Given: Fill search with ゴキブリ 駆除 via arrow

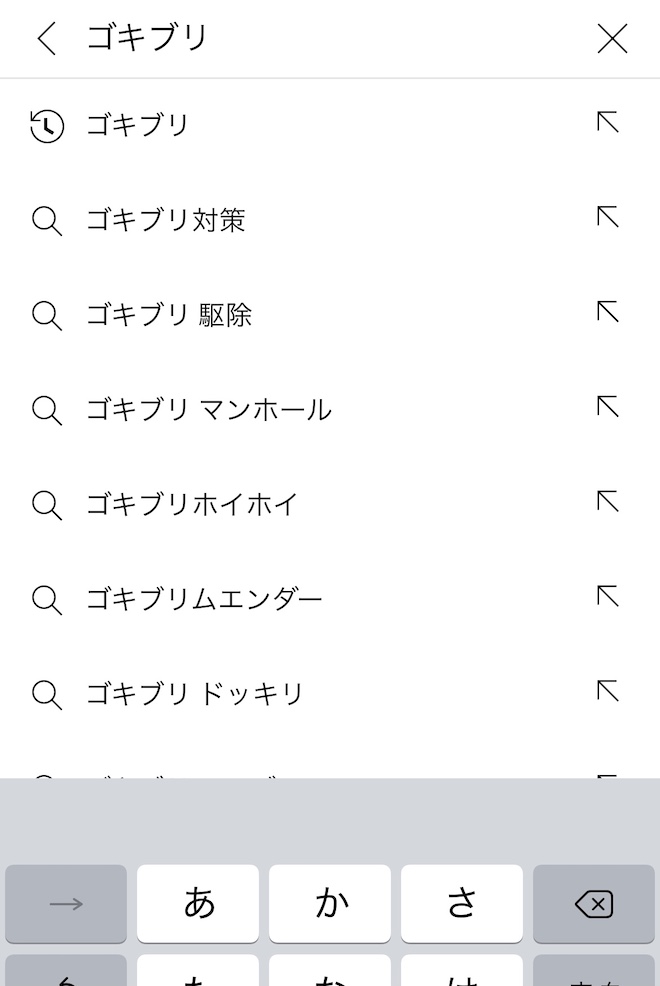Looking at the screenshot, I should point(608,312).
